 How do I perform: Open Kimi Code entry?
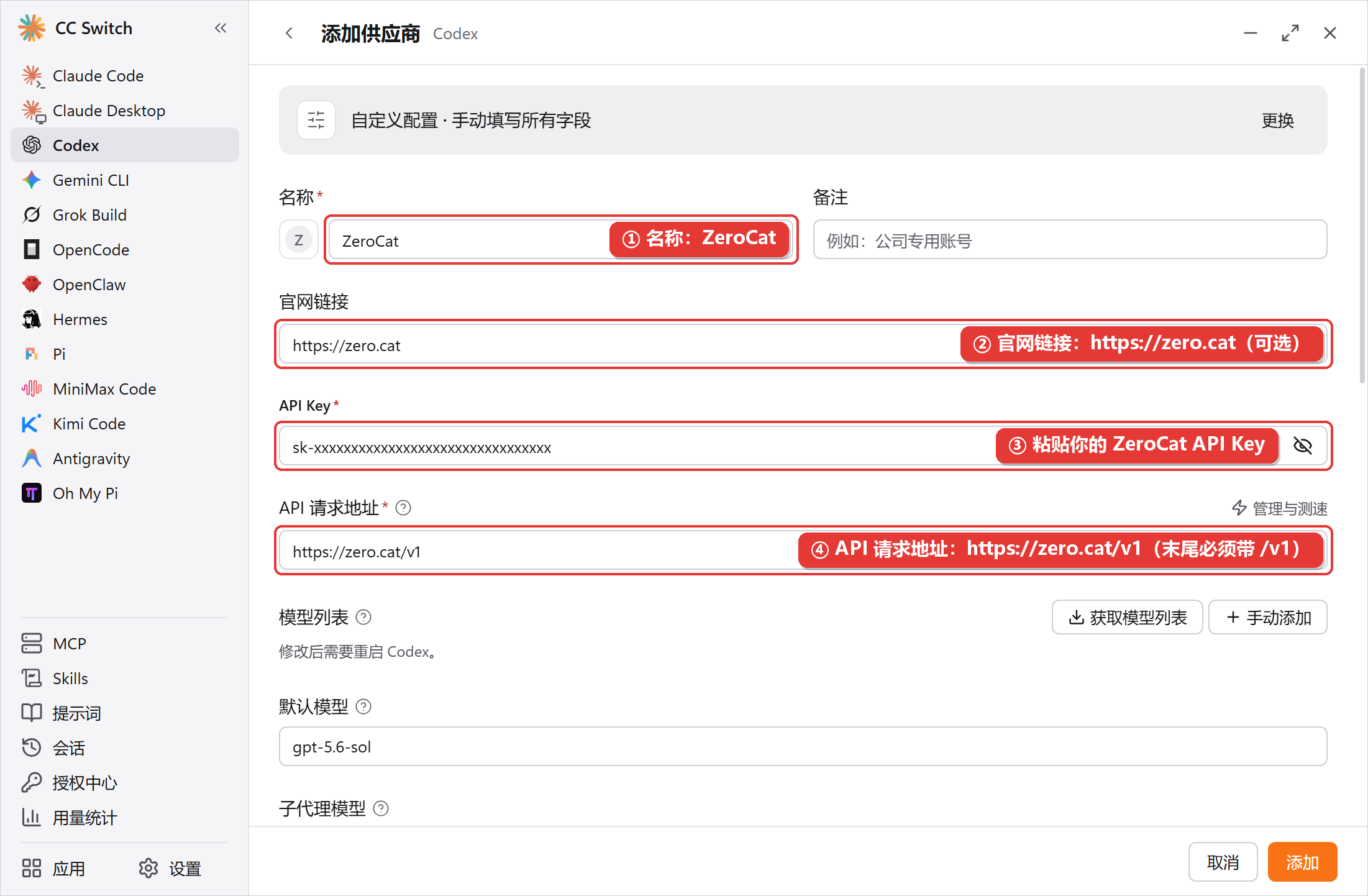(x=125, y=424)
